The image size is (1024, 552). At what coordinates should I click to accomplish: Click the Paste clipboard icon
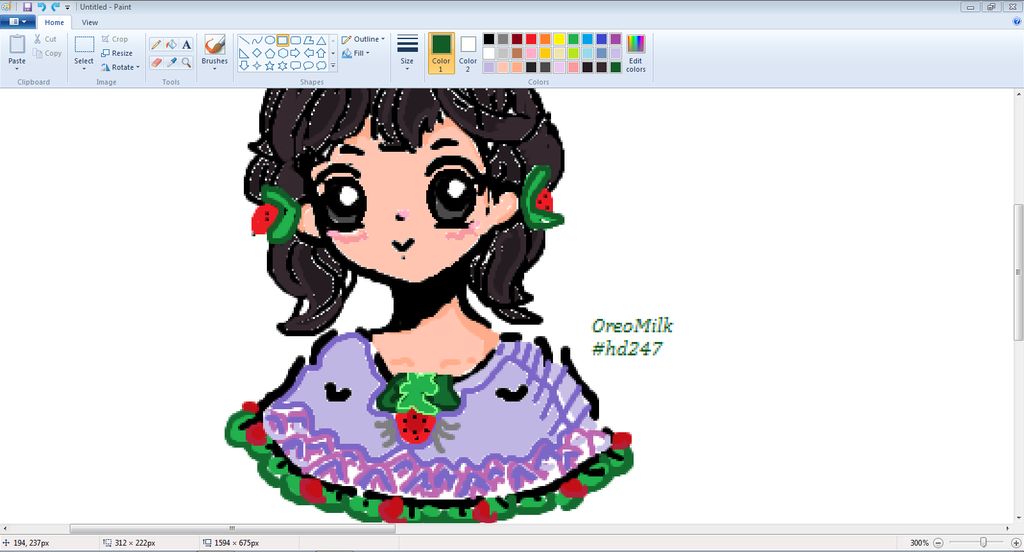pyautogui.click(x=17, y=44)
